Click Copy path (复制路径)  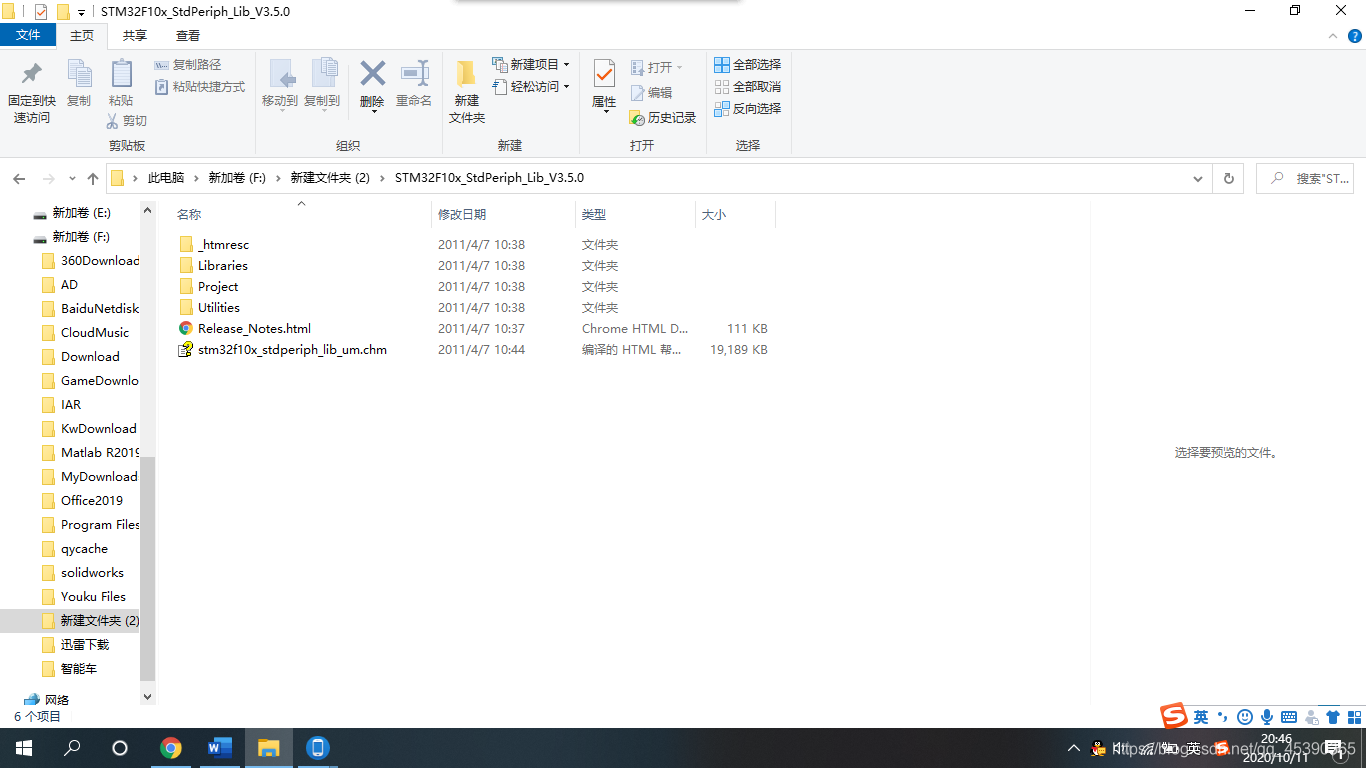[x=188, y=65]
